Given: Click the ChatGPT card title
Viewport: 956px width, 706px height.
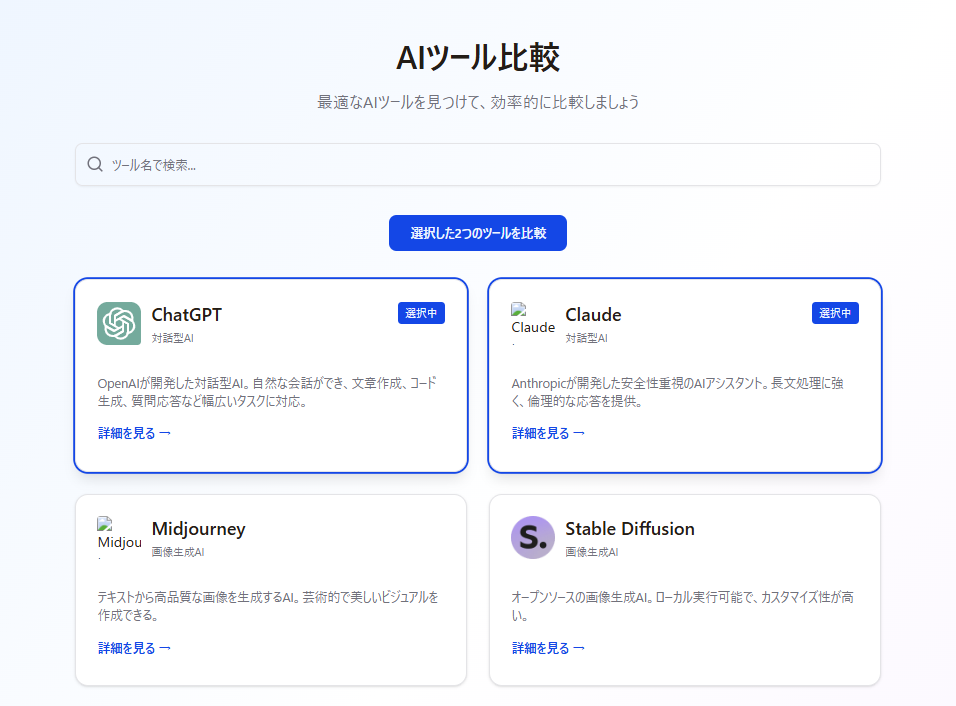Looking at the screenshot, I should coord(187,315).
